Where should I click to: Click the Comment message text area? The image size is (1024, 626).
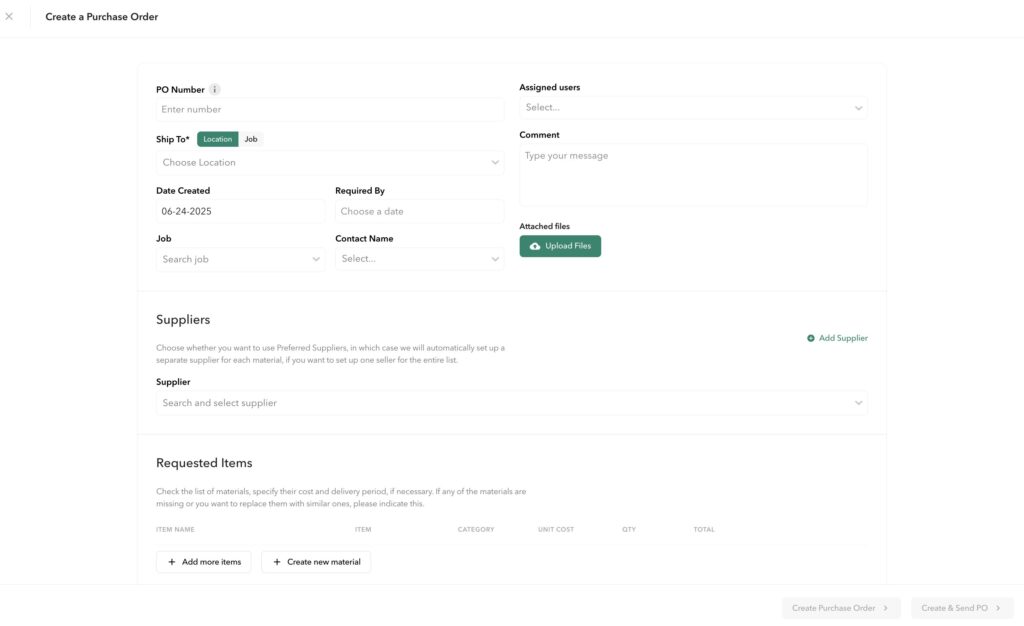694,175
